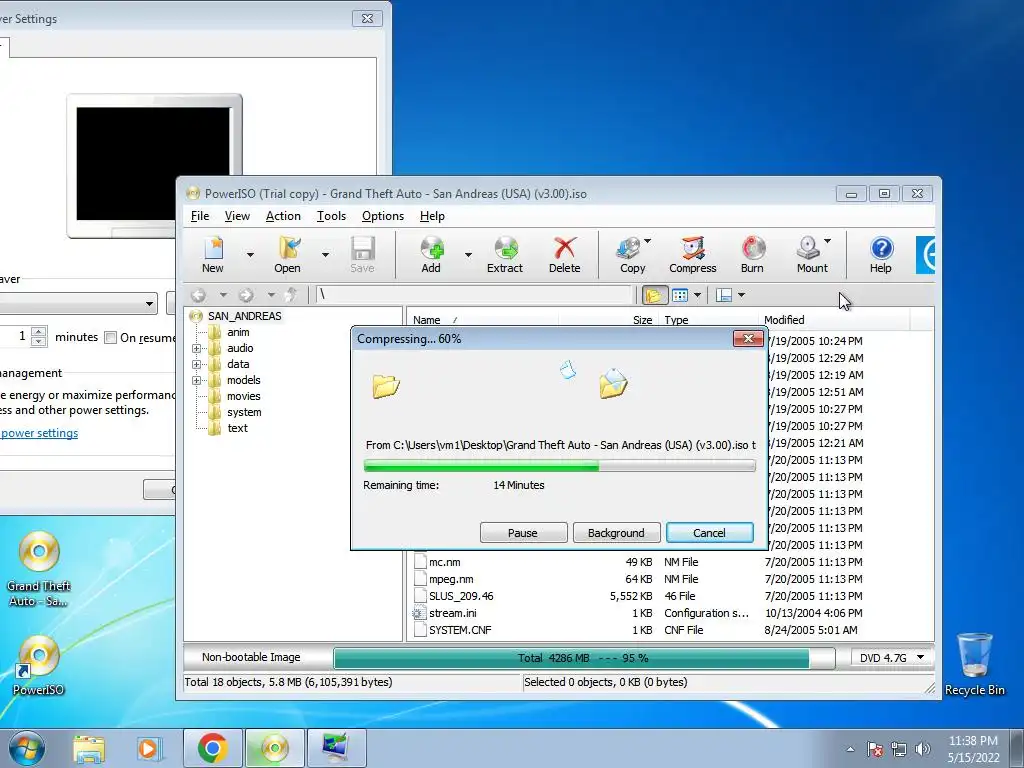Screen dimensions: 1024x768
Task: Open the Mount button dropdown arrow
Action: [827, 241]
